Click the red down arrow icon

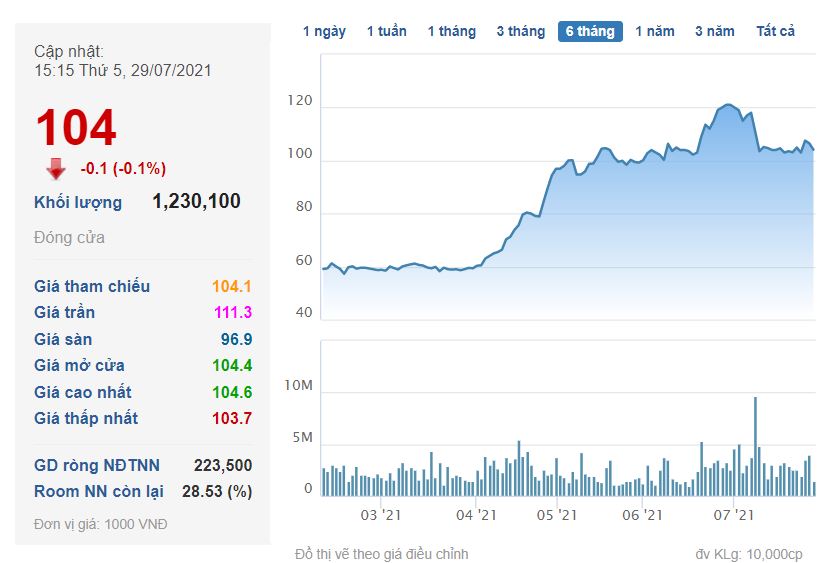[56, 168]
